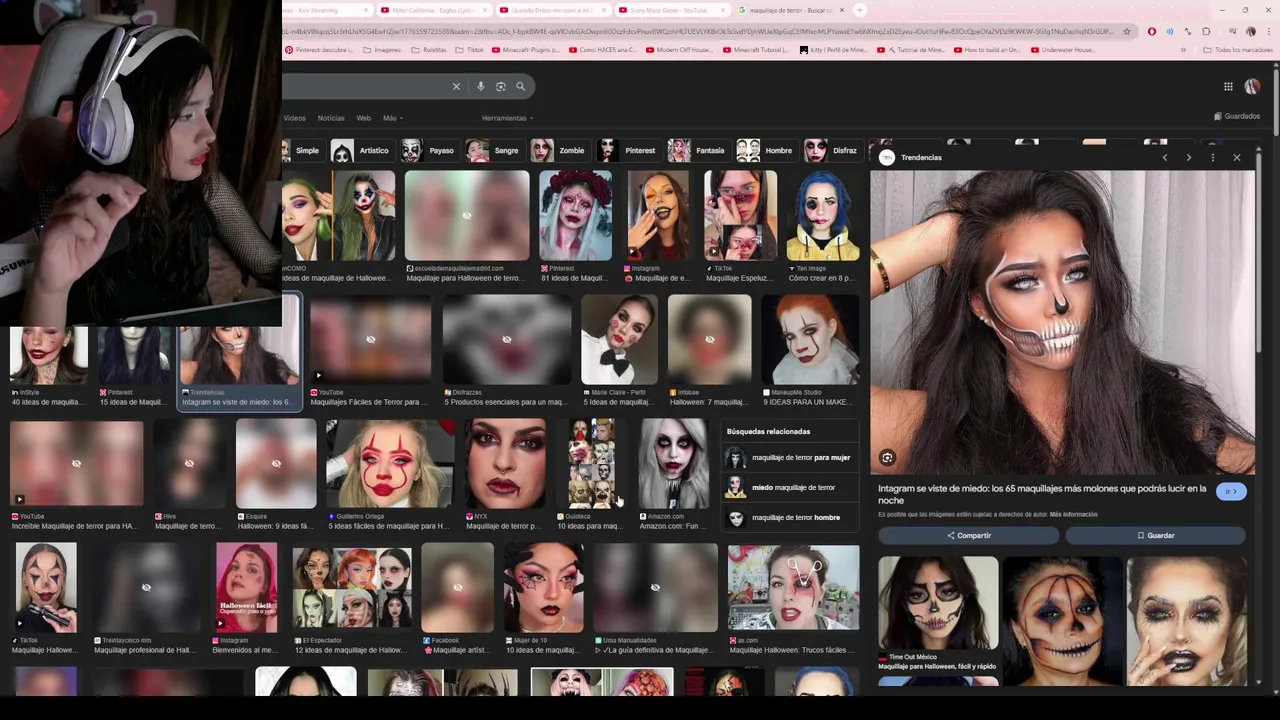
Task: Unblur the Disfrazzes '5 Productos esenciales' image
Action: click(506, 340)
